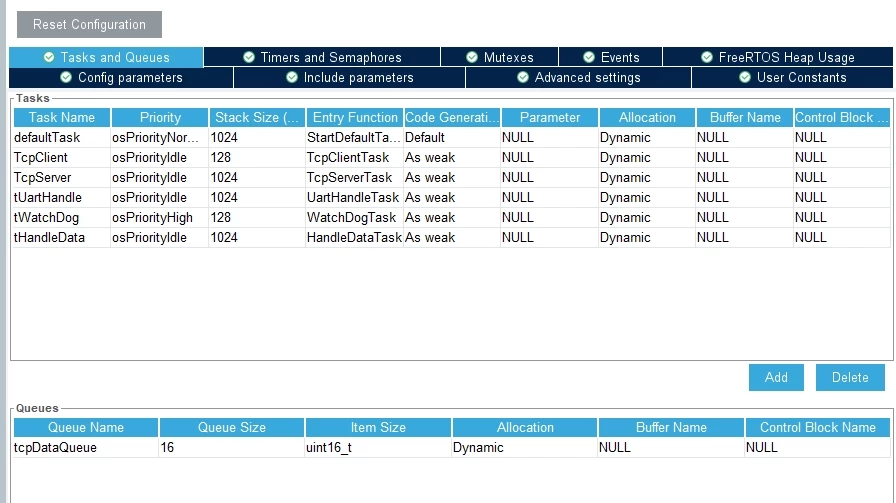Click the Reset Configuration button

point(89,25)
